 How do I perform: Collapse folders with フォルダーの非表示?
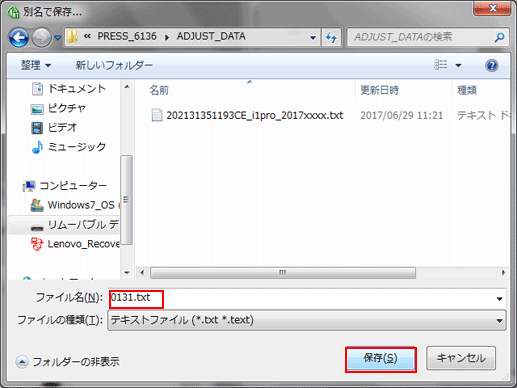(x=68, y=362)
